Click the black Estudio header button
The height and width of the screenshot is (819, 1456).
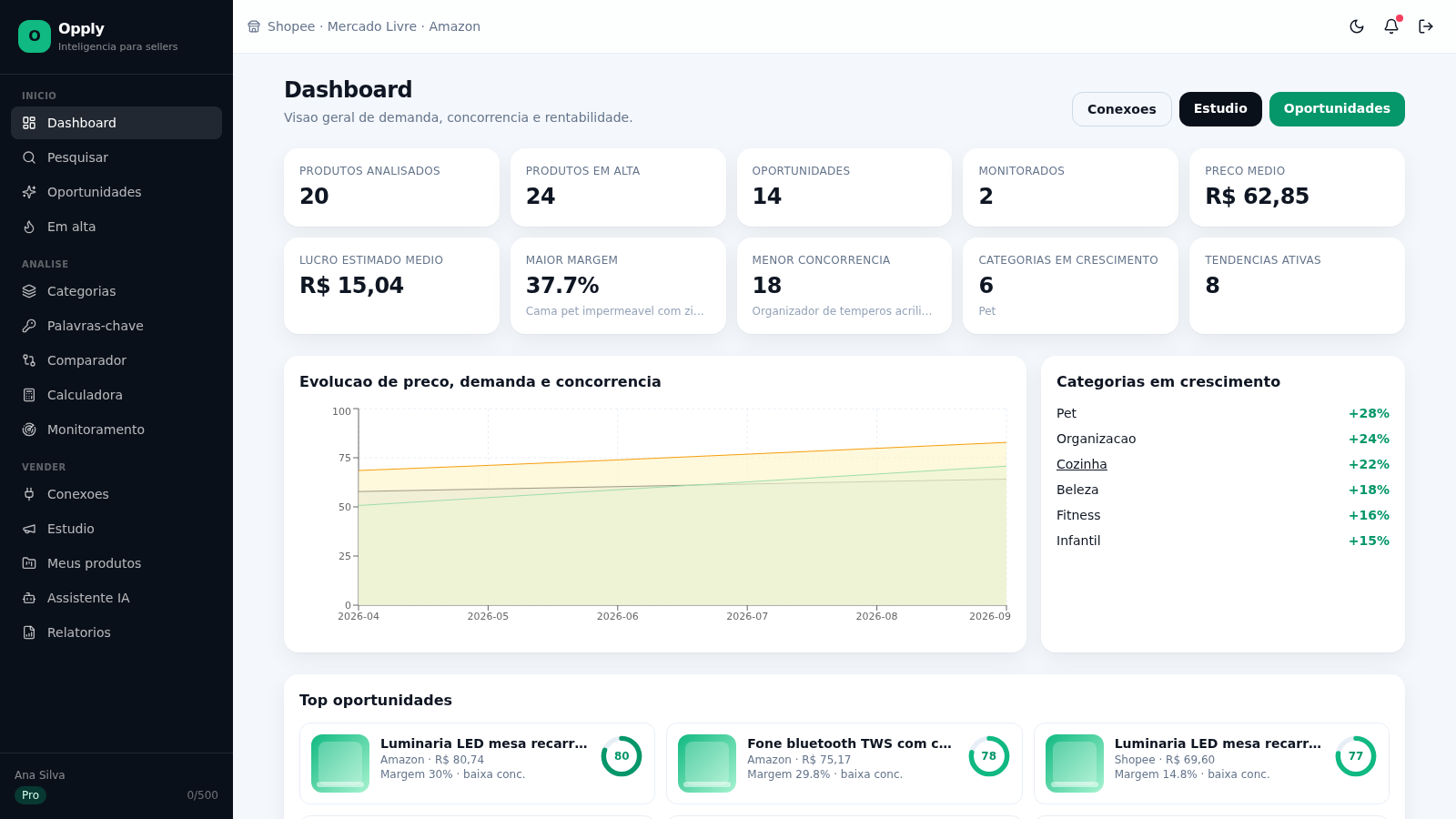pos(1220,109)
